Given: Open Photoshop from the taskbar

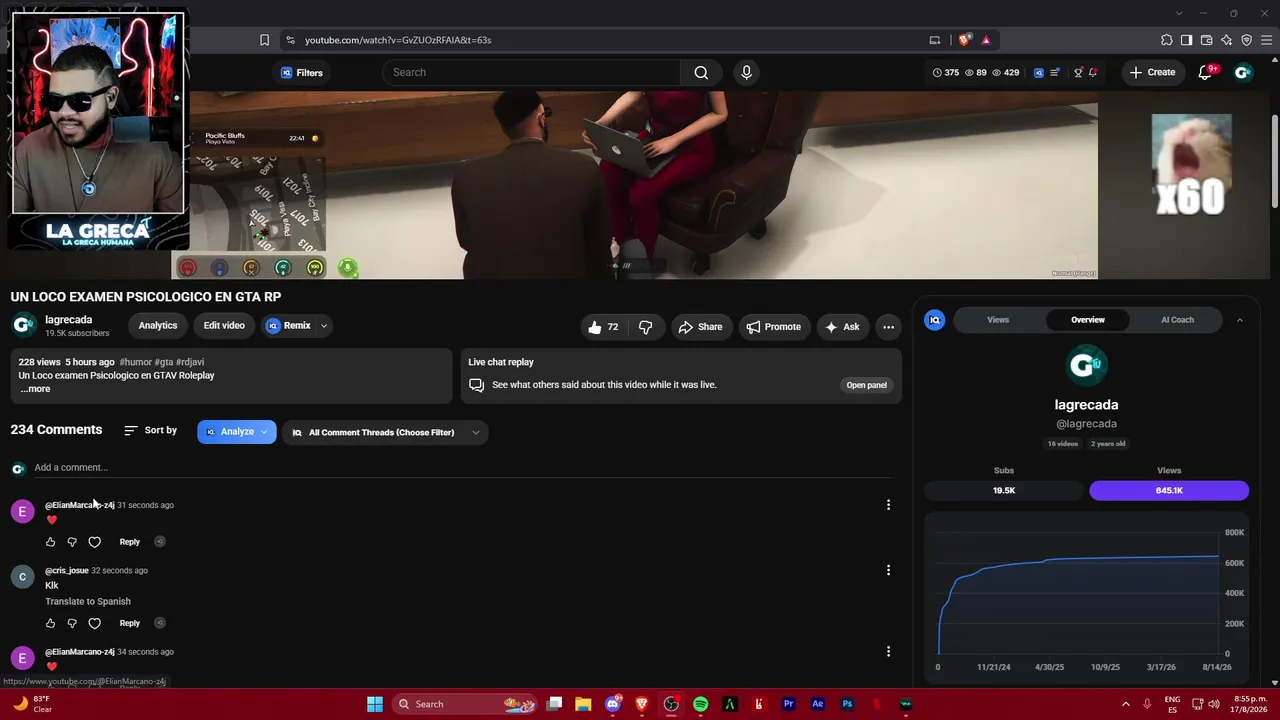Looking at the screenshot, I should [x=847, y=704].
